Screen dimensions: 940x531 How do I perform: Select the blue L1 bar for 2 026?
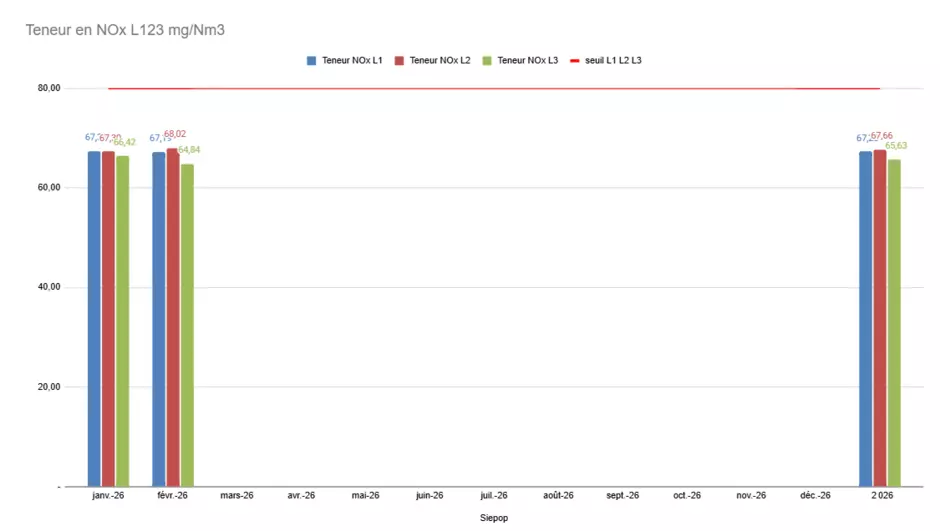coord(866,318)
